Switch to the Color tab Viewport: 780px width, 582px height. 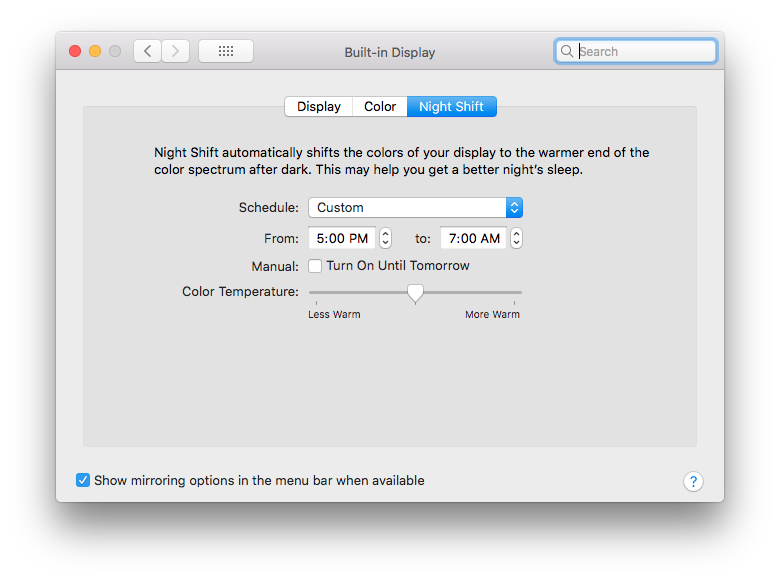pos(380,106)
